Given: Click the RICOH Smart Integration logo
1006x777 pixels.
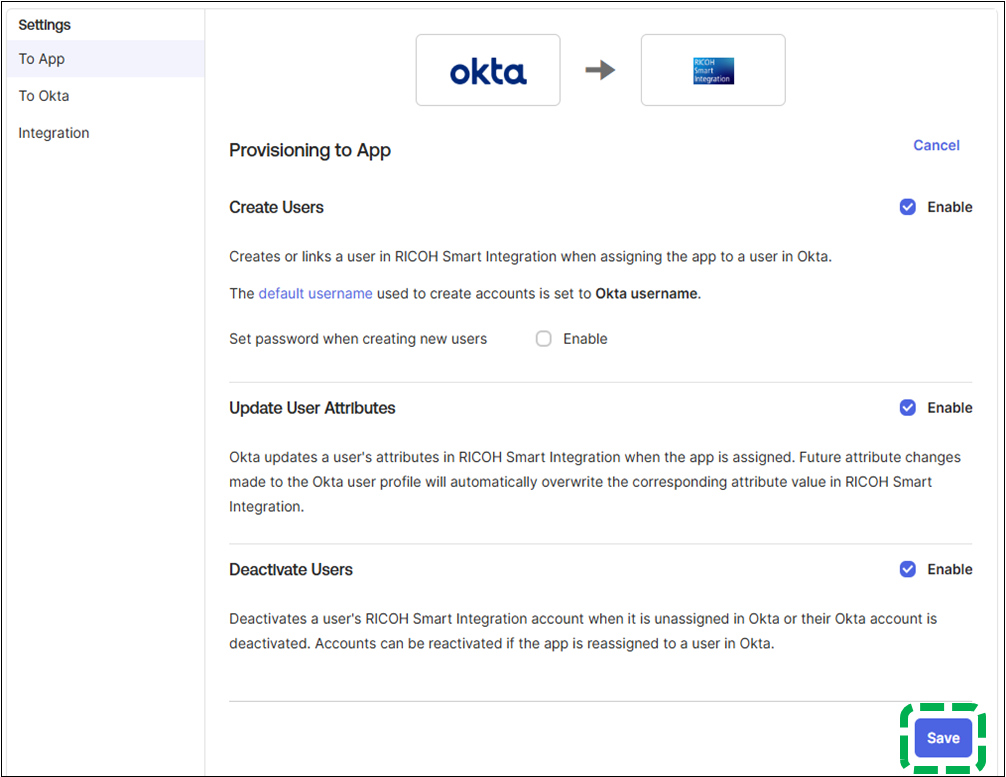Looking at the screenshot, I should tap(713, 70).
